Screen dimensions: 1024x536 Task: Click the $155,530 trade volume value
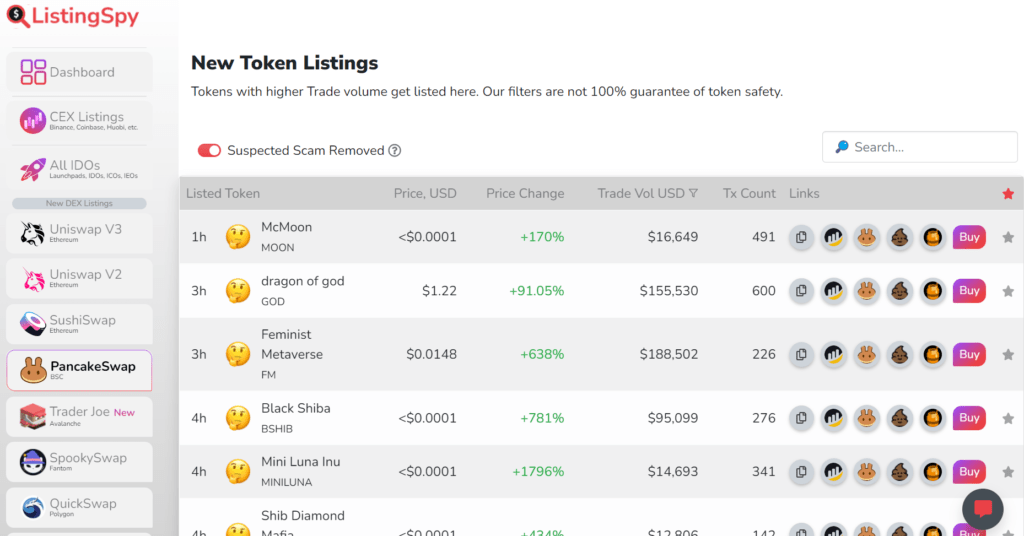tap(669, 291)
